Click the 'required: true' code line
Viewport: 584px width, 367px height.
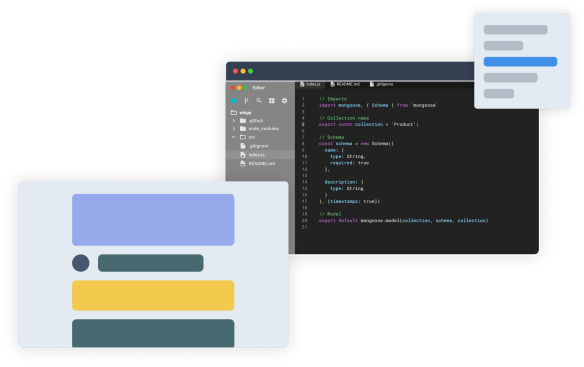point(349,163)
